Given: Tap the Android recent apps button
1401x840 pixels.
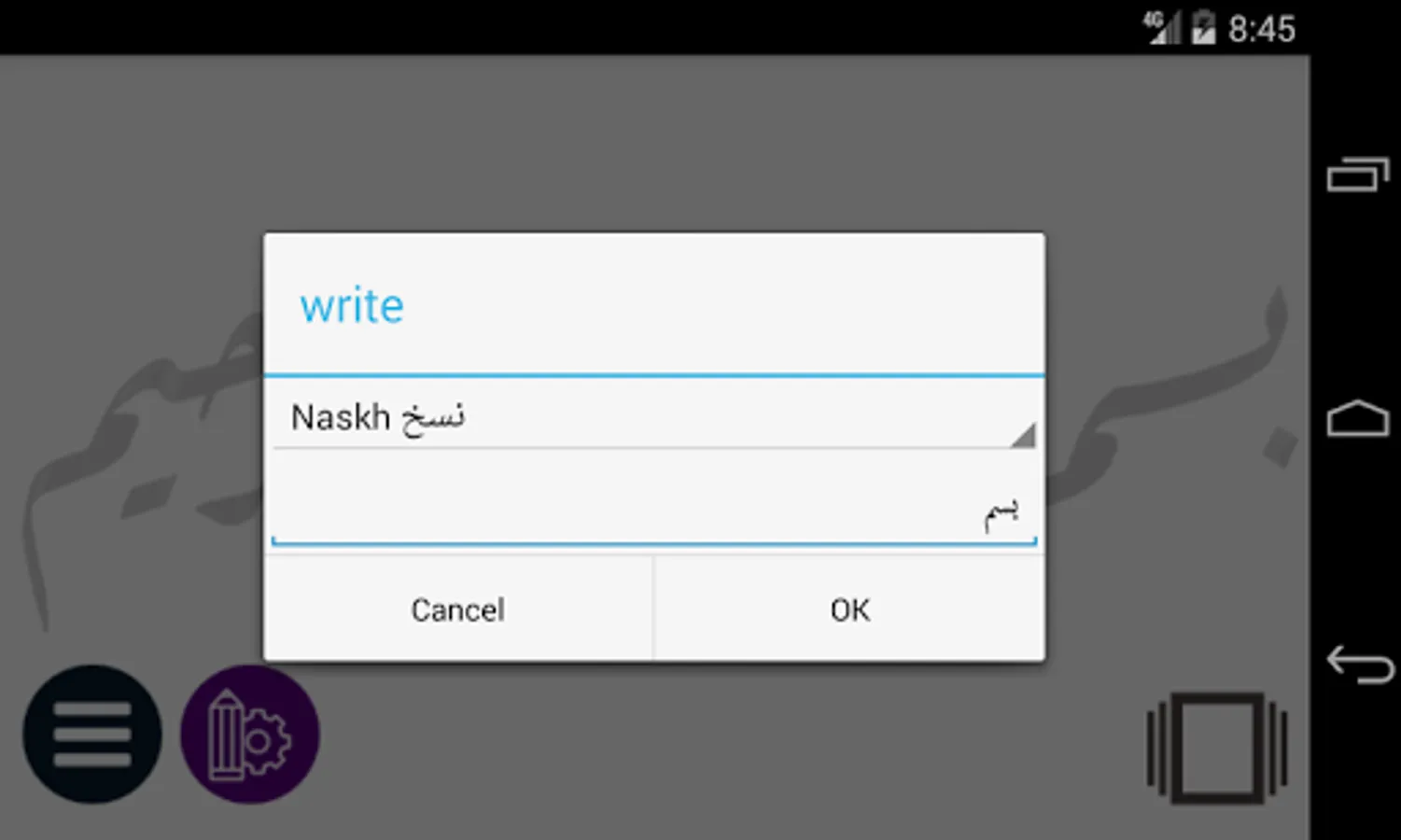Looking at the screenshot, I should coord(1357,175).
